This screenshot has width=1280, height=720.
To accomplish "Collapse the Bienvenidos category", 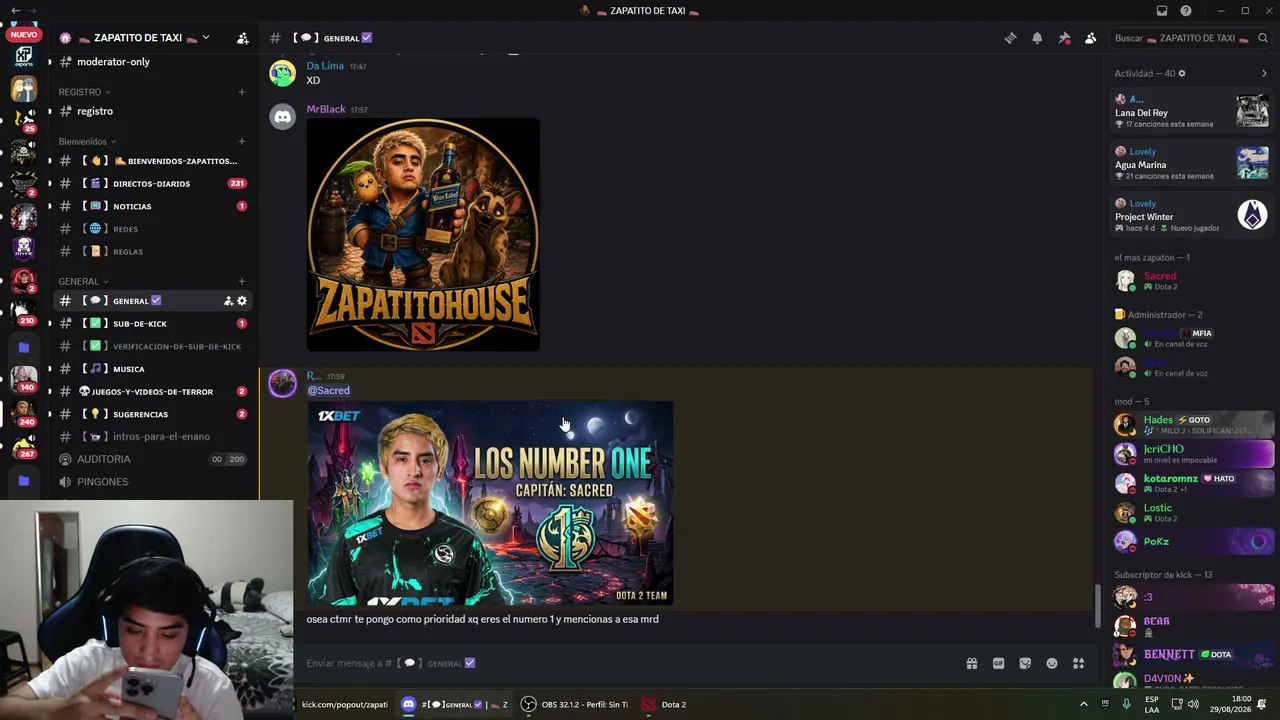I will pos(87,141).
